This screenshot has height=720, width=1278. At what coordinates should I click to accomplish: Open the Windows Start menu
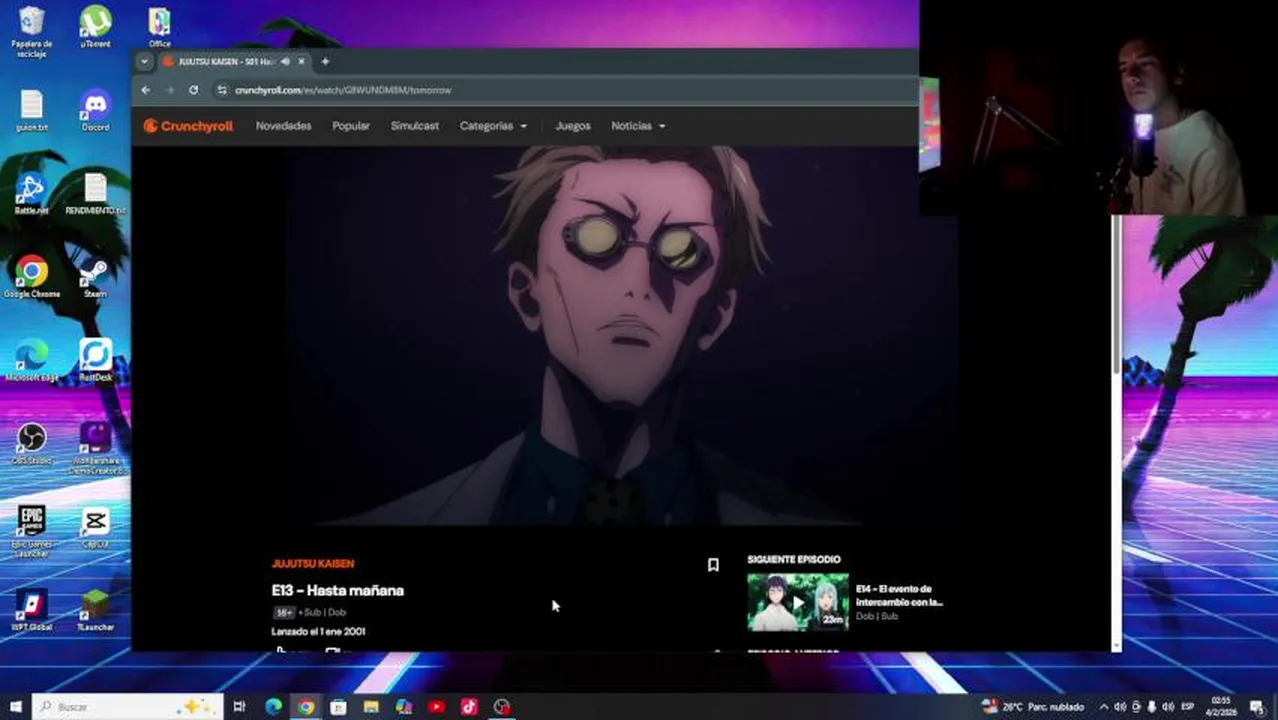[x=15, y=707]
